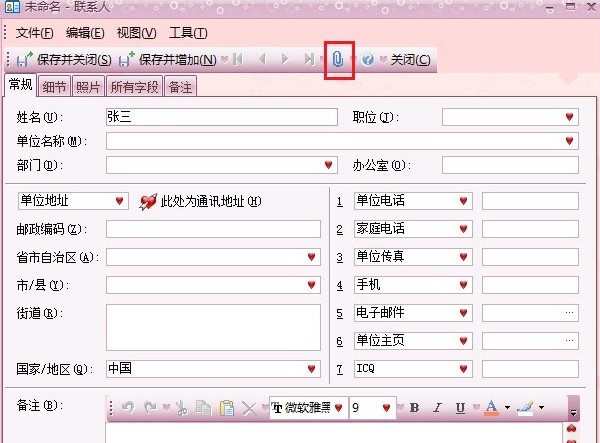Expand the 单位名称 dropdown
The width and height of the screenshot is (600, 443).
tap(569, 141)
